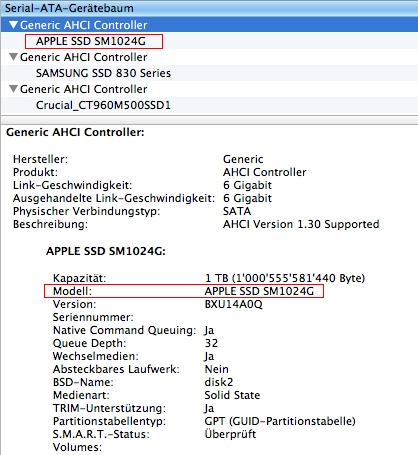
Task: Click the bold 'APPLE SSD SM1024G:' detail heading
Action: pos(106,251)
